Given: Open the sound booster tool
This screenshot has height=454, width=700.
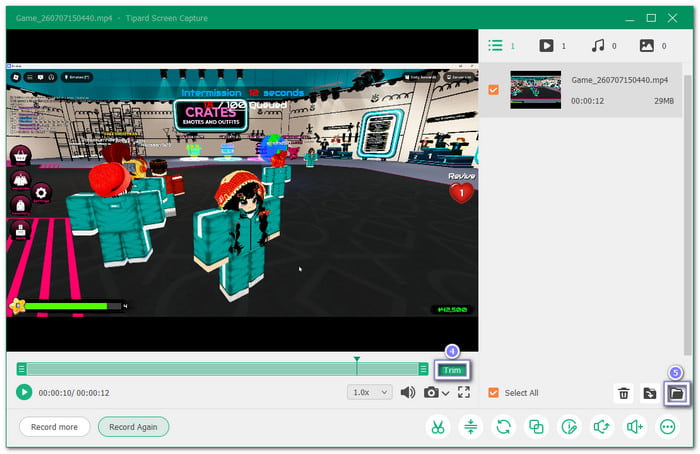Looking at the screenshot, I should pos(634,427).
